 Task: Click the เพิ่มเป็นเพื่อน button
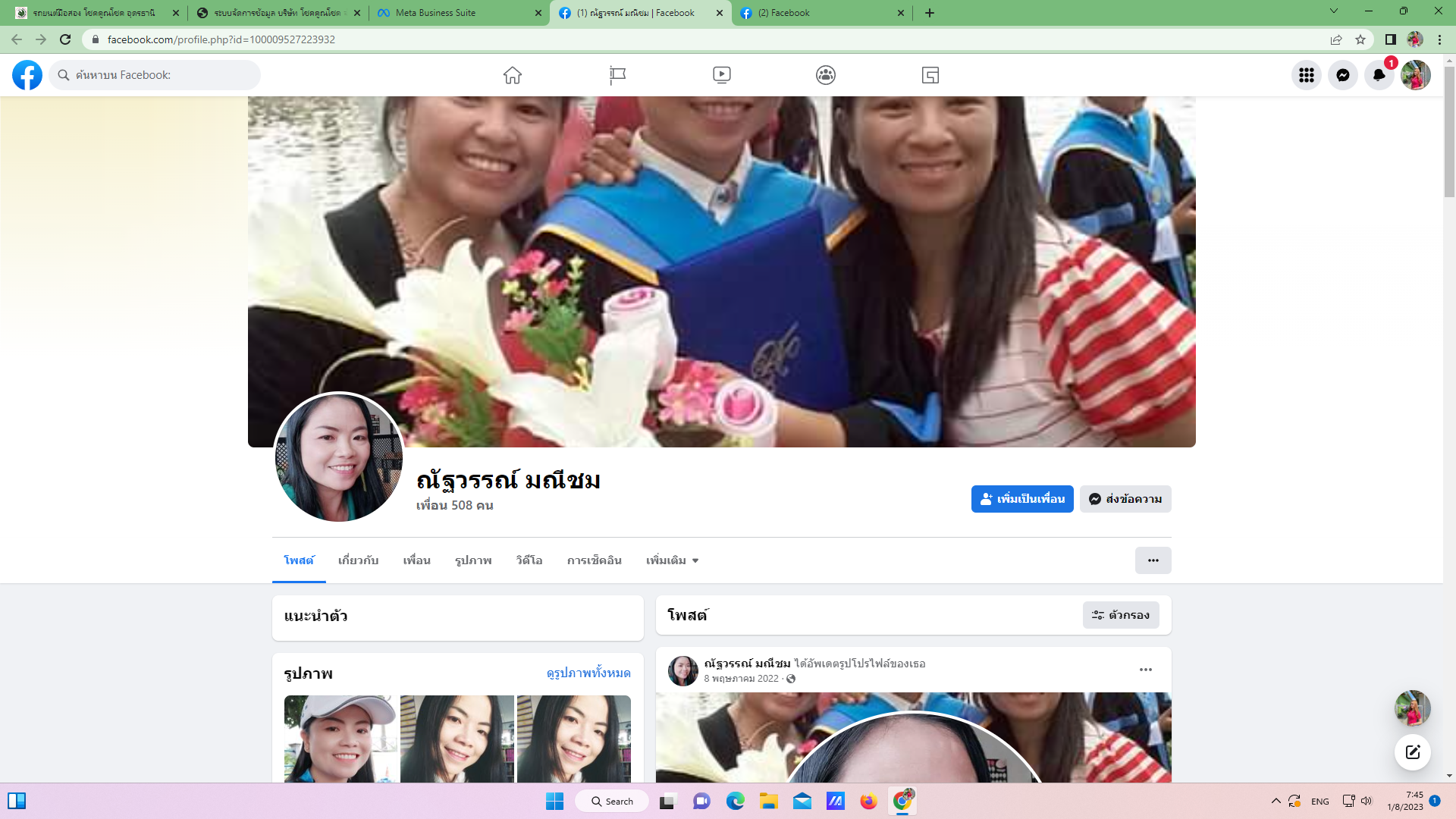pos(1022,499)
